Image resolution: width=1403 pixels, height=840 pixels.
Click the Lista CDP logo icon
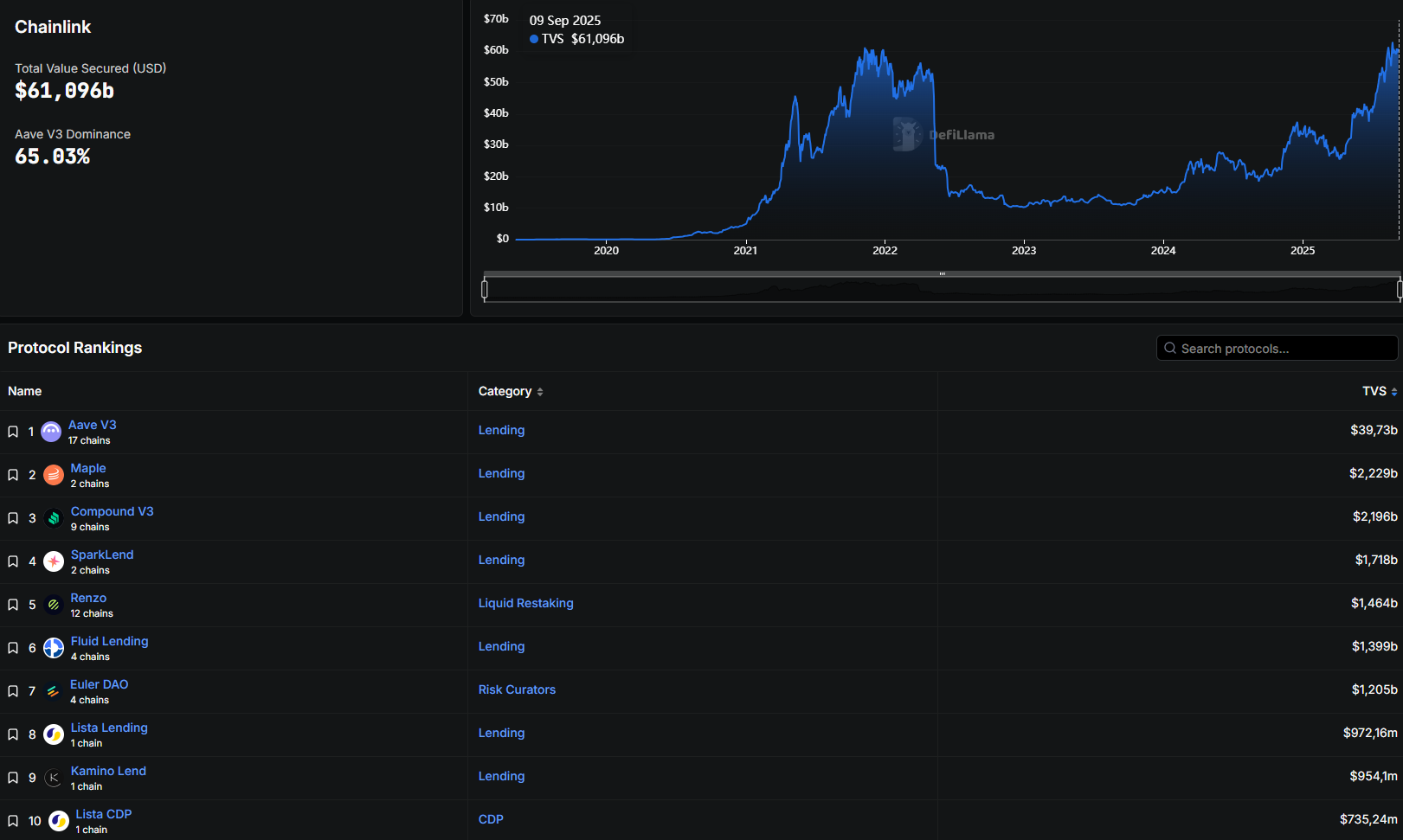coord(59,821)
